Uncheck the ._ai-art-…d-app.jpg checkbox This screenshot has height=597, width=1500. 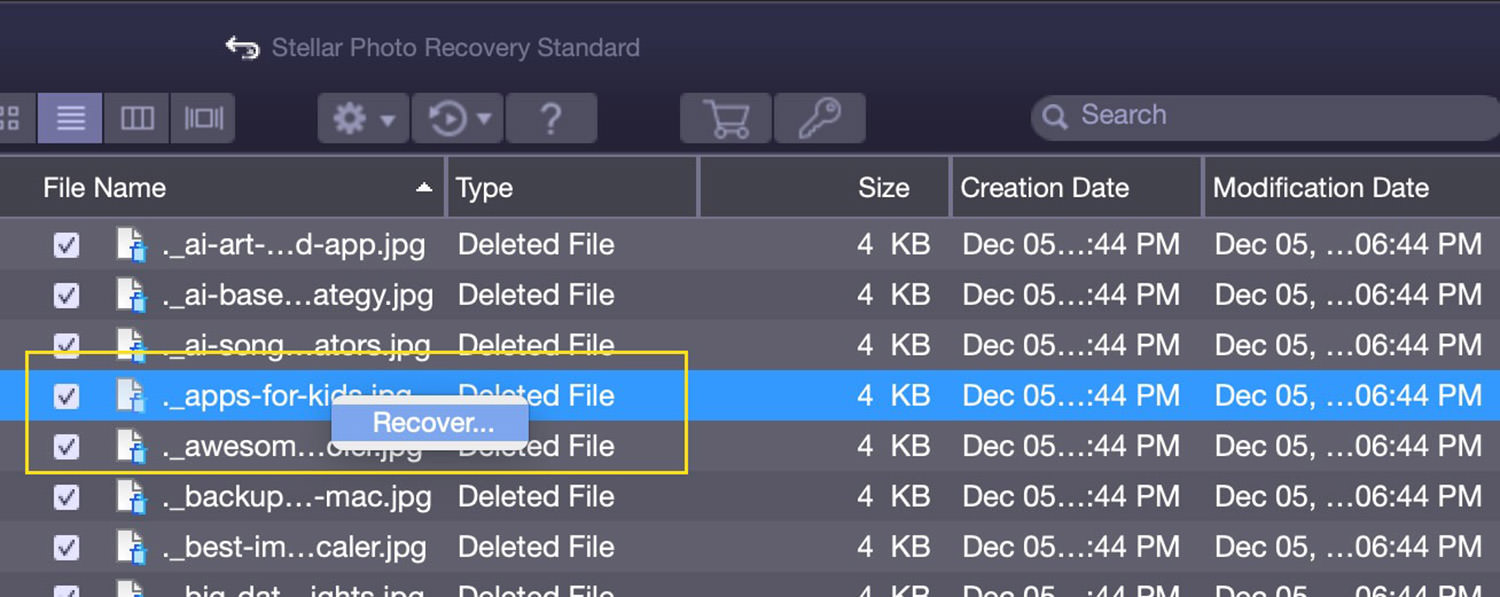(x=66, y=245)
